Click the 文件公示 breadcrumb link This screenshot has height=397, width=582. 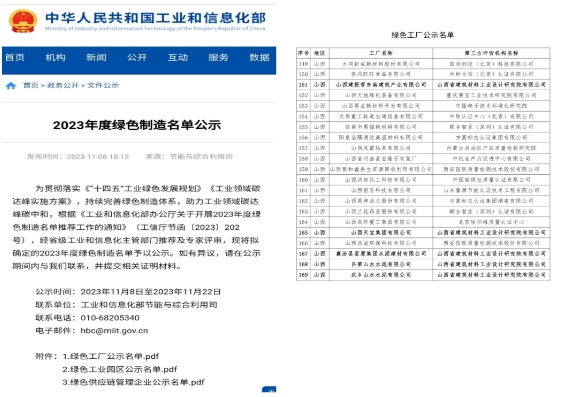tap(103, 85)
